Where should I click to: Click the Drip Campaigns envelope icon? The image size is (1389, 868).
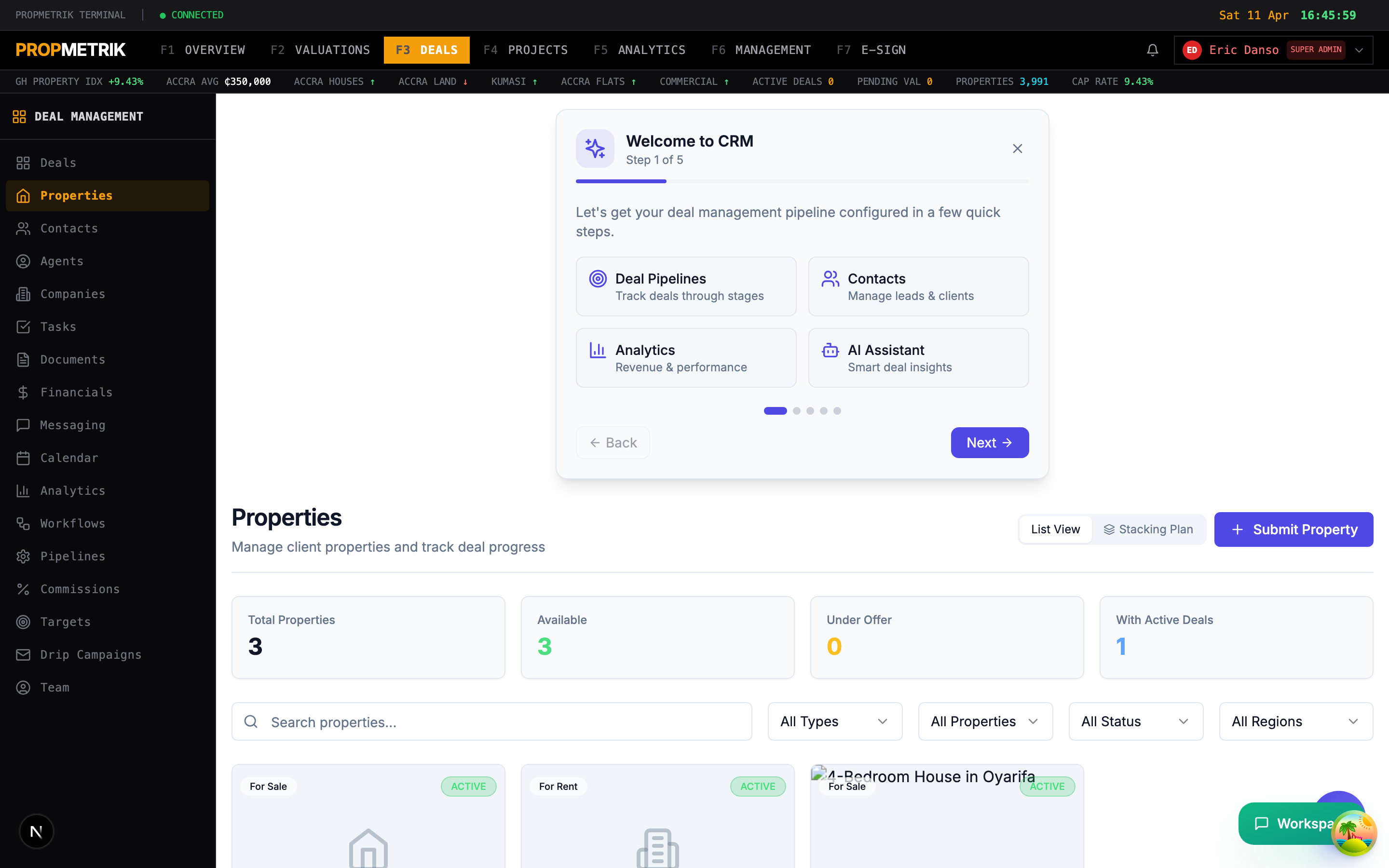pyautogui.click(x=23, y=654)
